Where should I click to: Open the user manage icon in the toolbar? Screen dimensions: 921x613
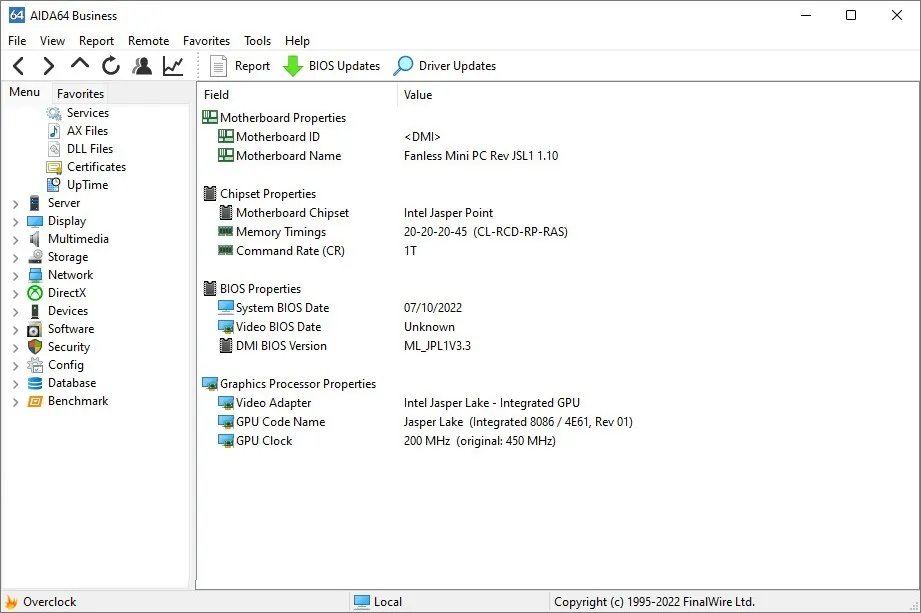(142, 66)
